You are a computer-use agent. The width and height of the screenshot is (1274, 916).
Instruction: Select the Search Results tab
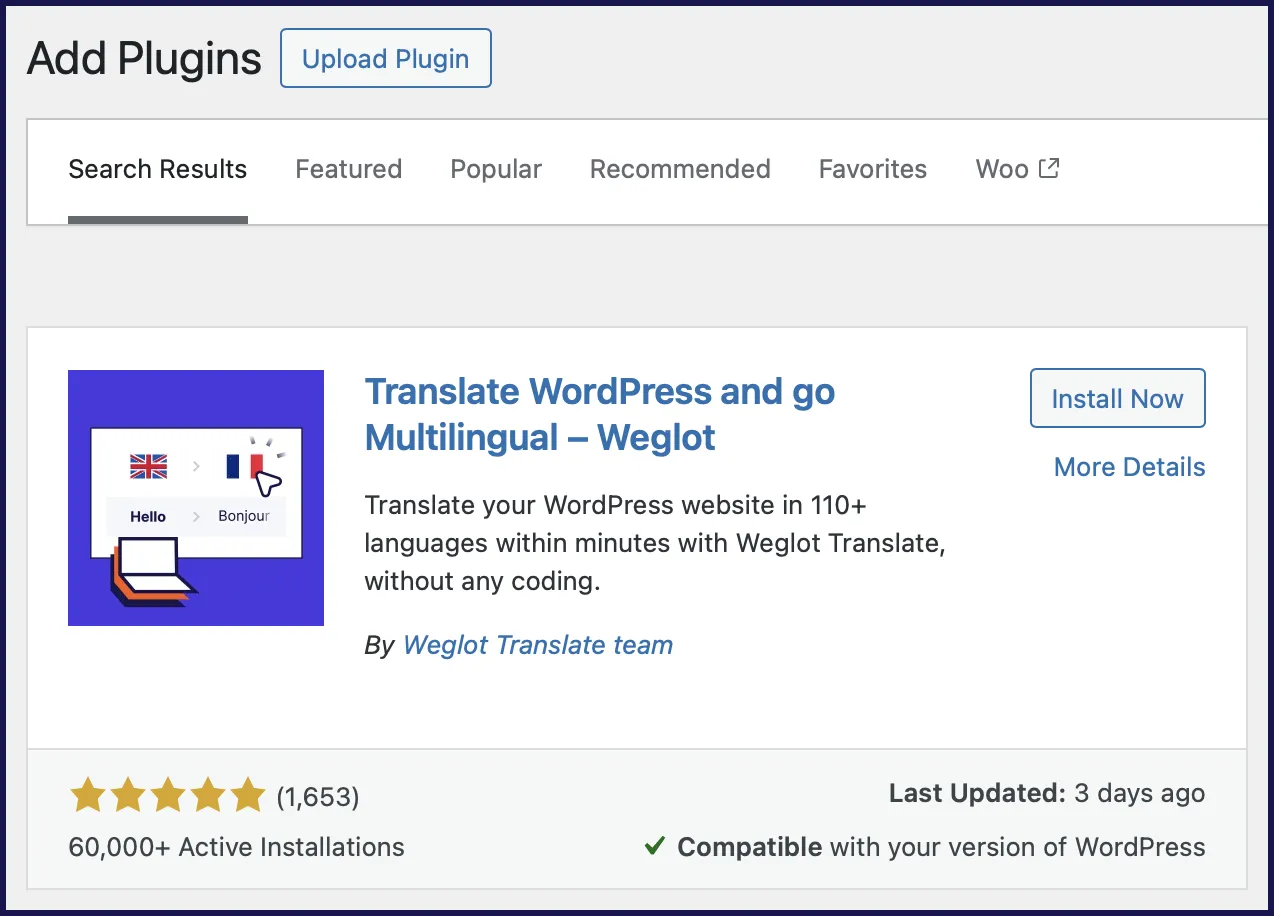pyautogui.click(x=157, y=169)
